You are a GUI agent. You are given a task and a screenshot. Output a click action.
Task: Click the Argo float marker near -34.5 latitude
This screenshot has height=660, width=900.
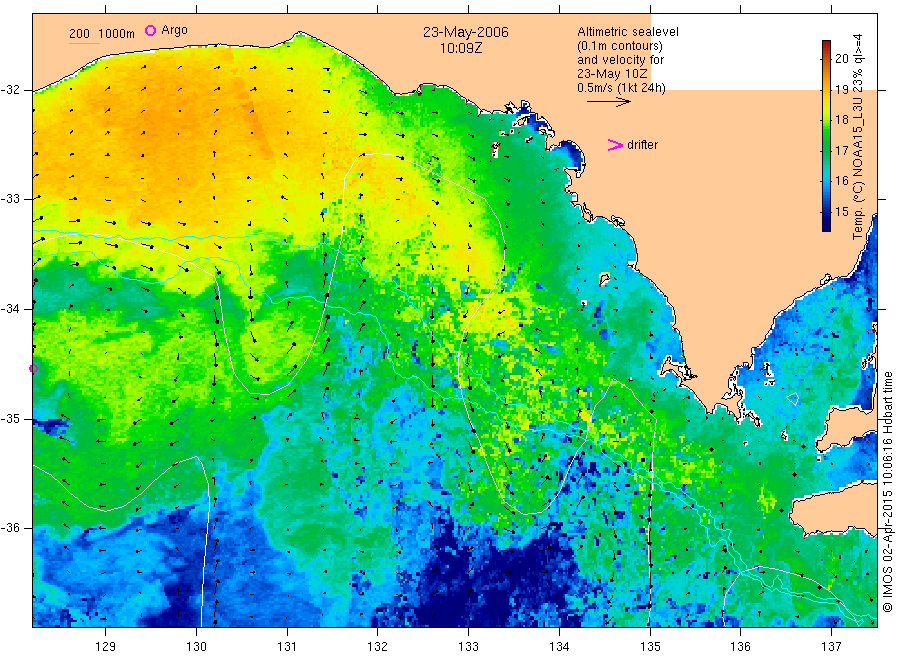(33, 369)
